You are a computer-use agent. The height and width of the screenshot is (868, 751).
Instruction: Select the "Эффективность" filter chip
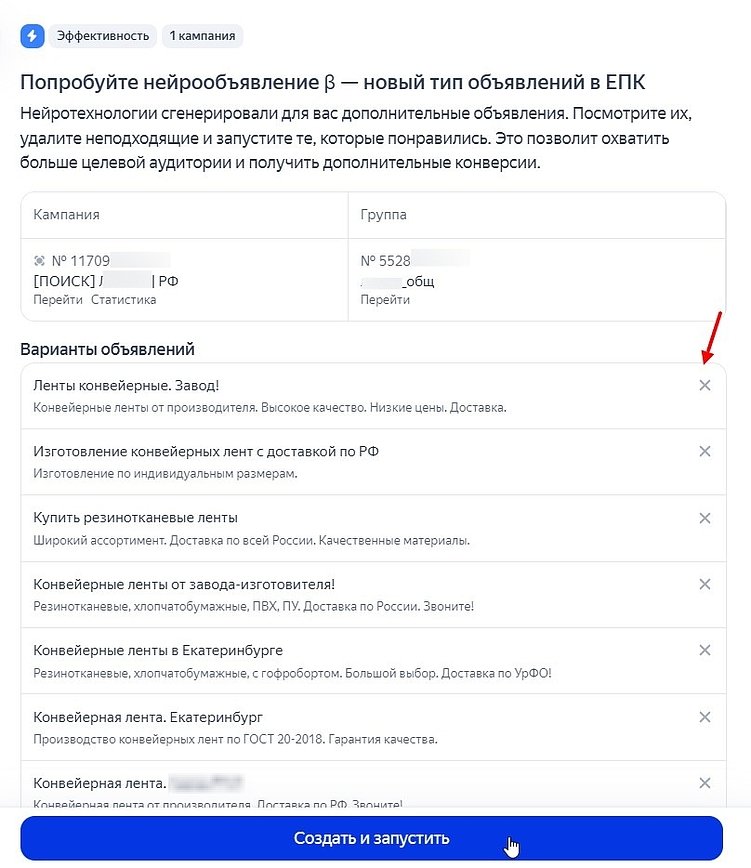[x=104, y=35]
